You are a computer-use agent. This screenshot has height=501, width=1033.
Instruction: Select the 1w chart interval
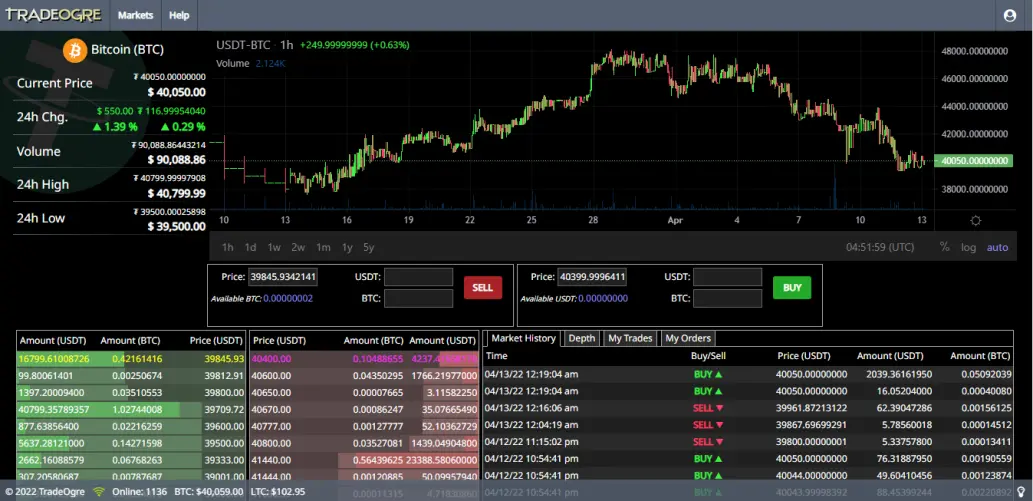tap(274, 247)
